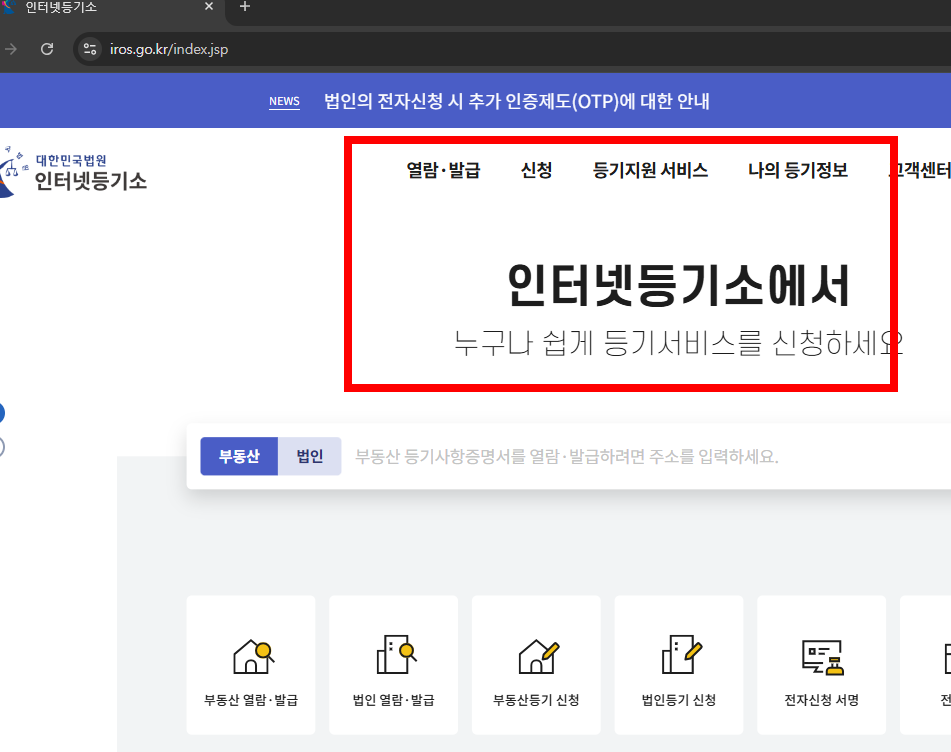Open the 등기지원 서비스 menu
Screen dimensions: 951x752
pyautogui.click(x=650, y=170)
